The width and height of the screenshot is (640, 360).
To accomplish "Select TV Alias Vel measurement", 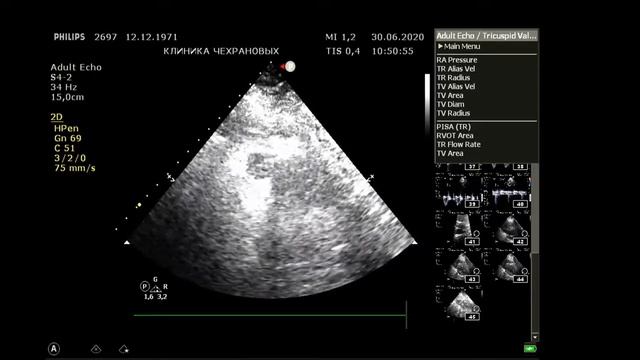I will click(456, 87).
